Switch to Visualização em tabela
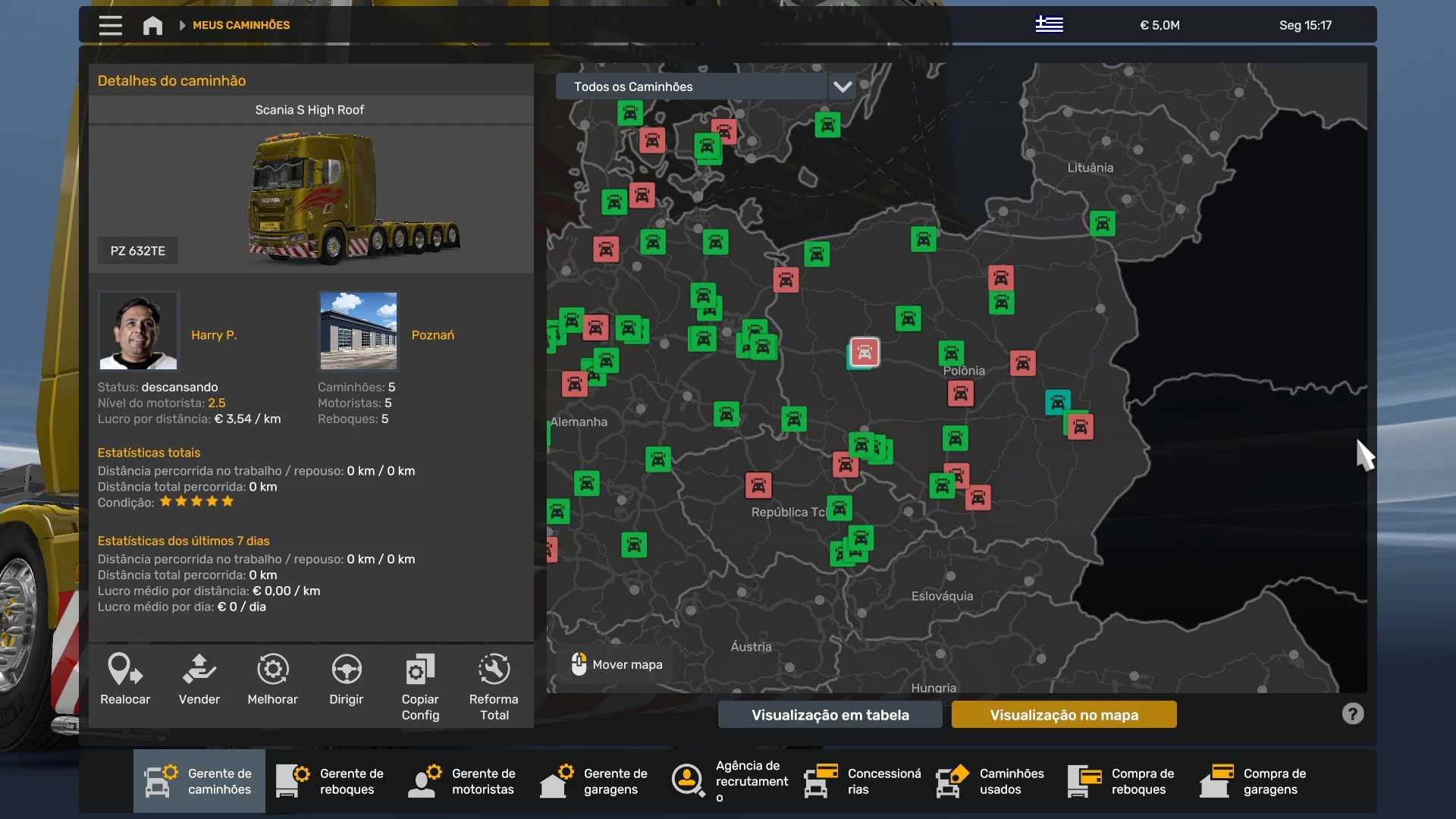 coord(830,714)
